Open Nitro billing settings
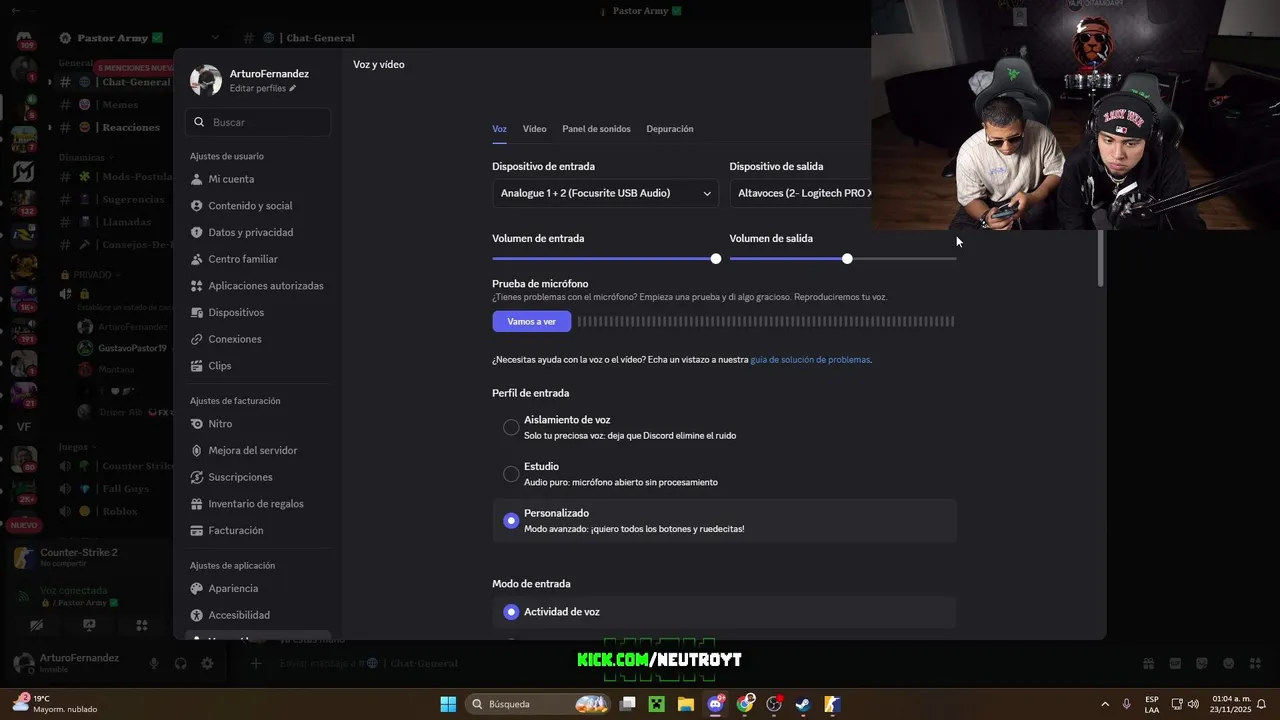The image size is (1280, 720). coord(257,424)
